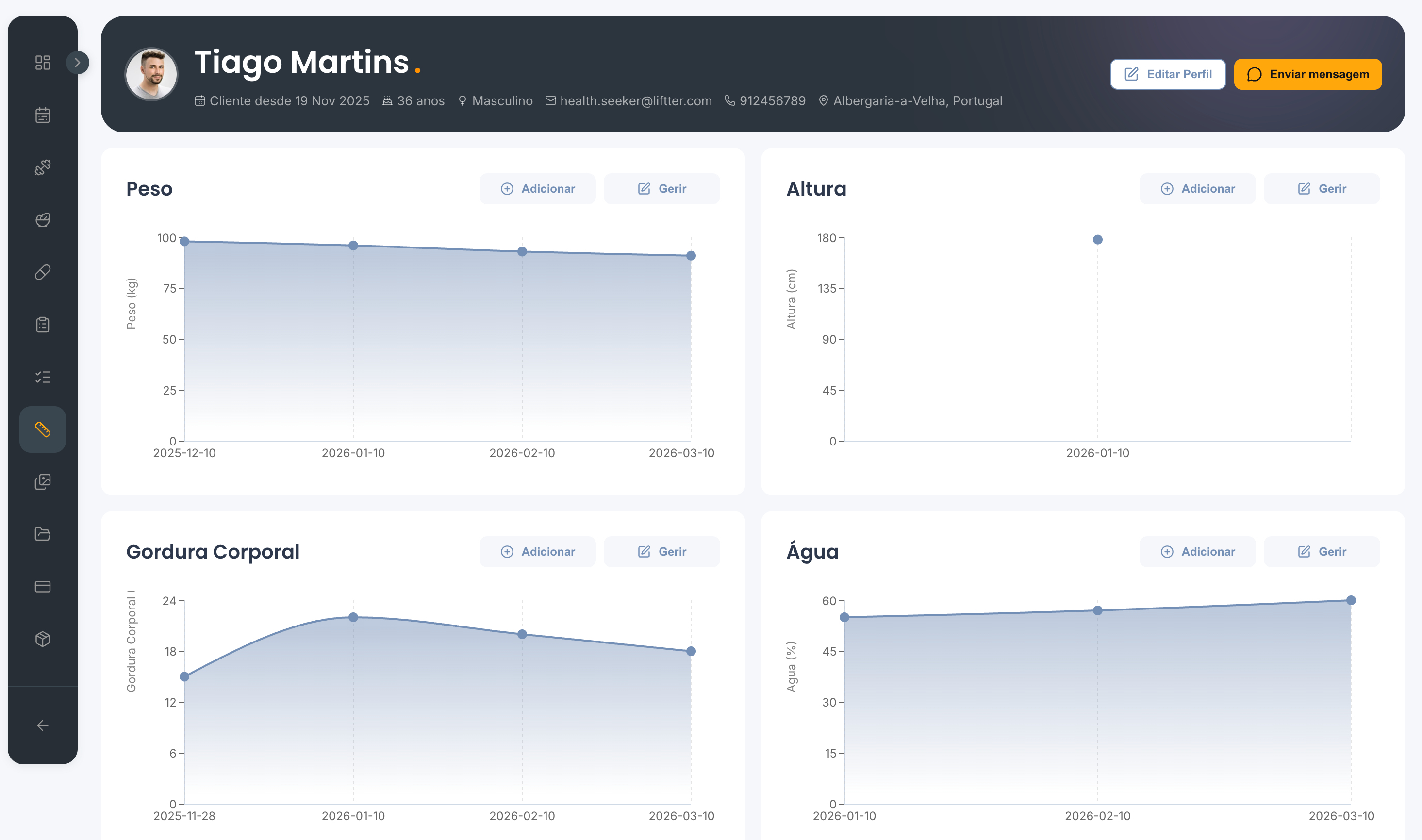The image size is (1422, 840).
Task: Open the folder files icon in sidebar
Action: pos(42,534)
